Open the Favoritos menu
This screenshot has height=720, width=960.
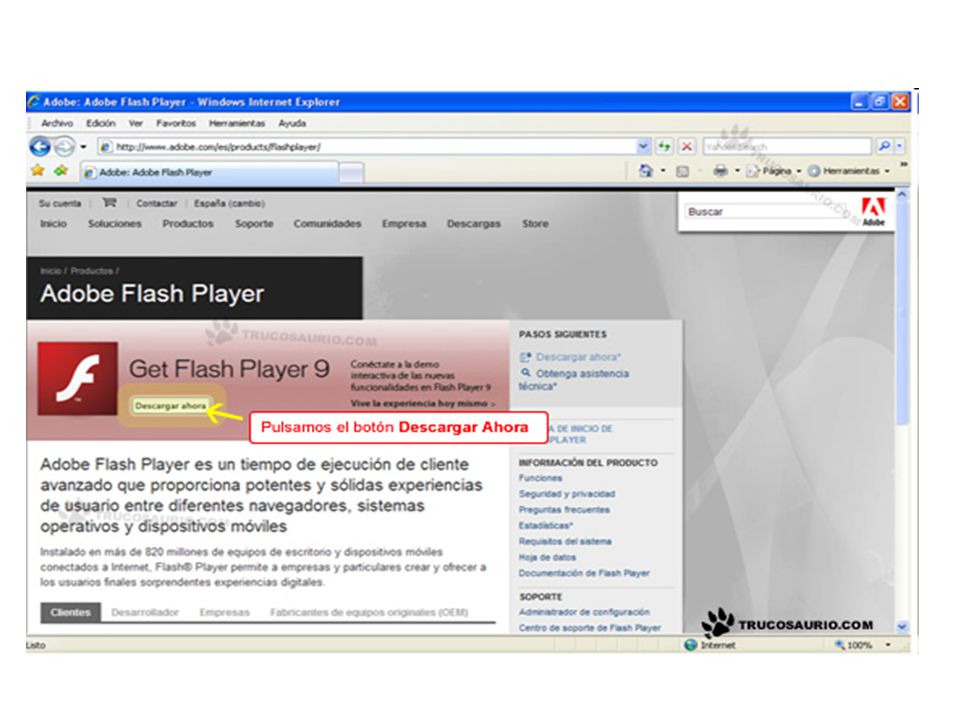pos(176,123)
